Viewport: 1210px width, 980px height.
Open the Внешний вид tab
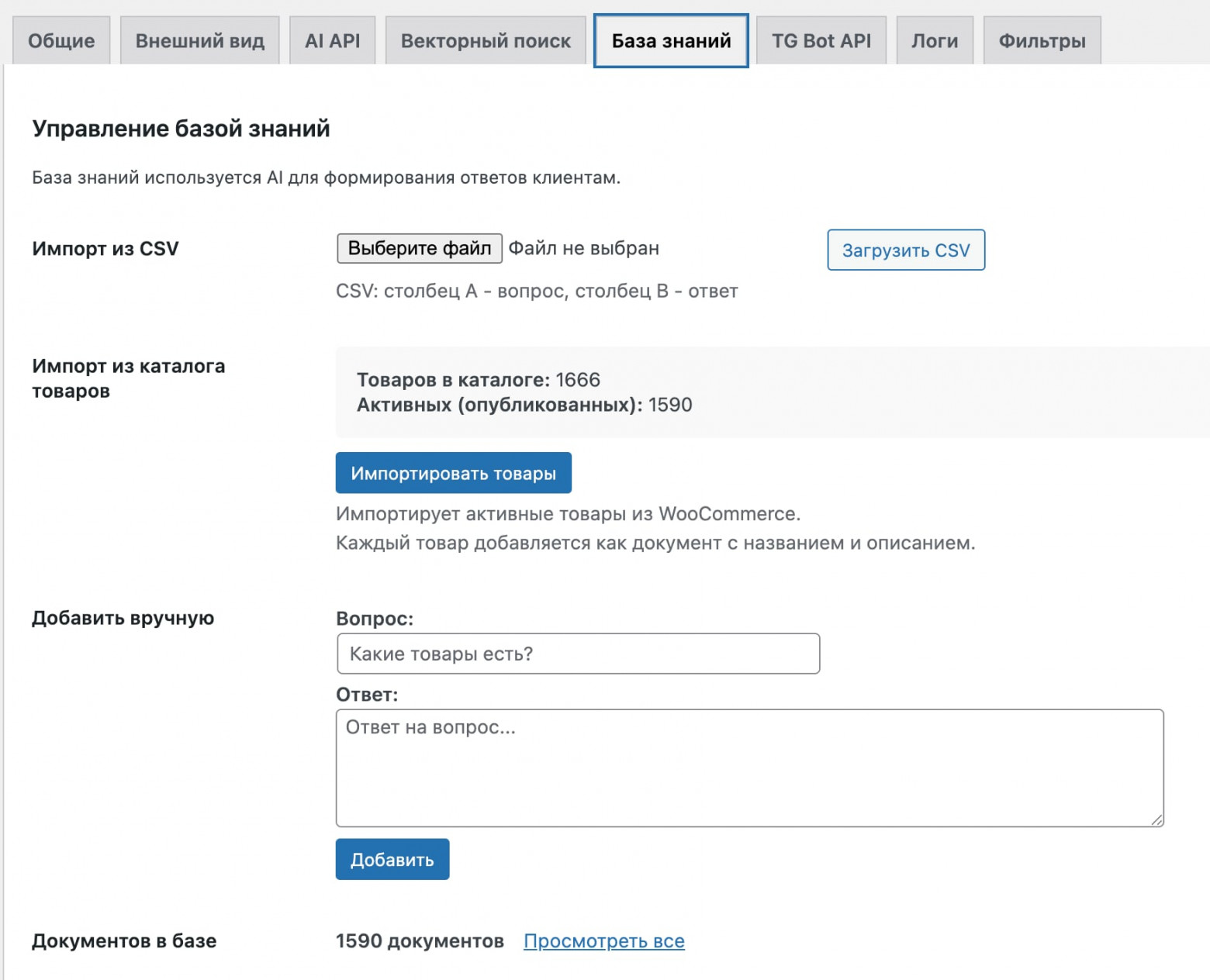click(199, 40)
